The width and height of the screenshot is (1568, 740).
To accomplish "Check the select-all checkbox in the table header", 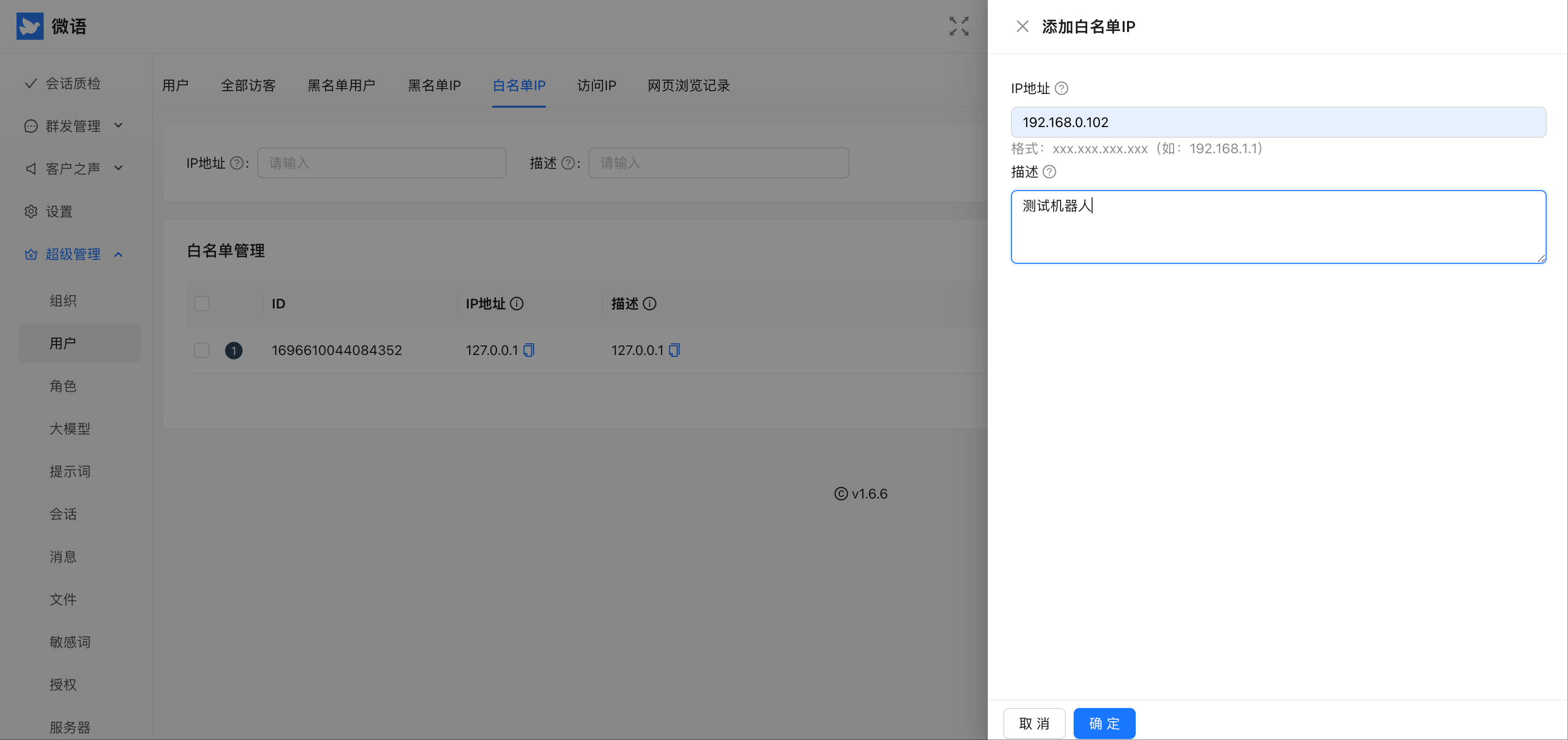I will pyautogui.click(x=201, y=304).
